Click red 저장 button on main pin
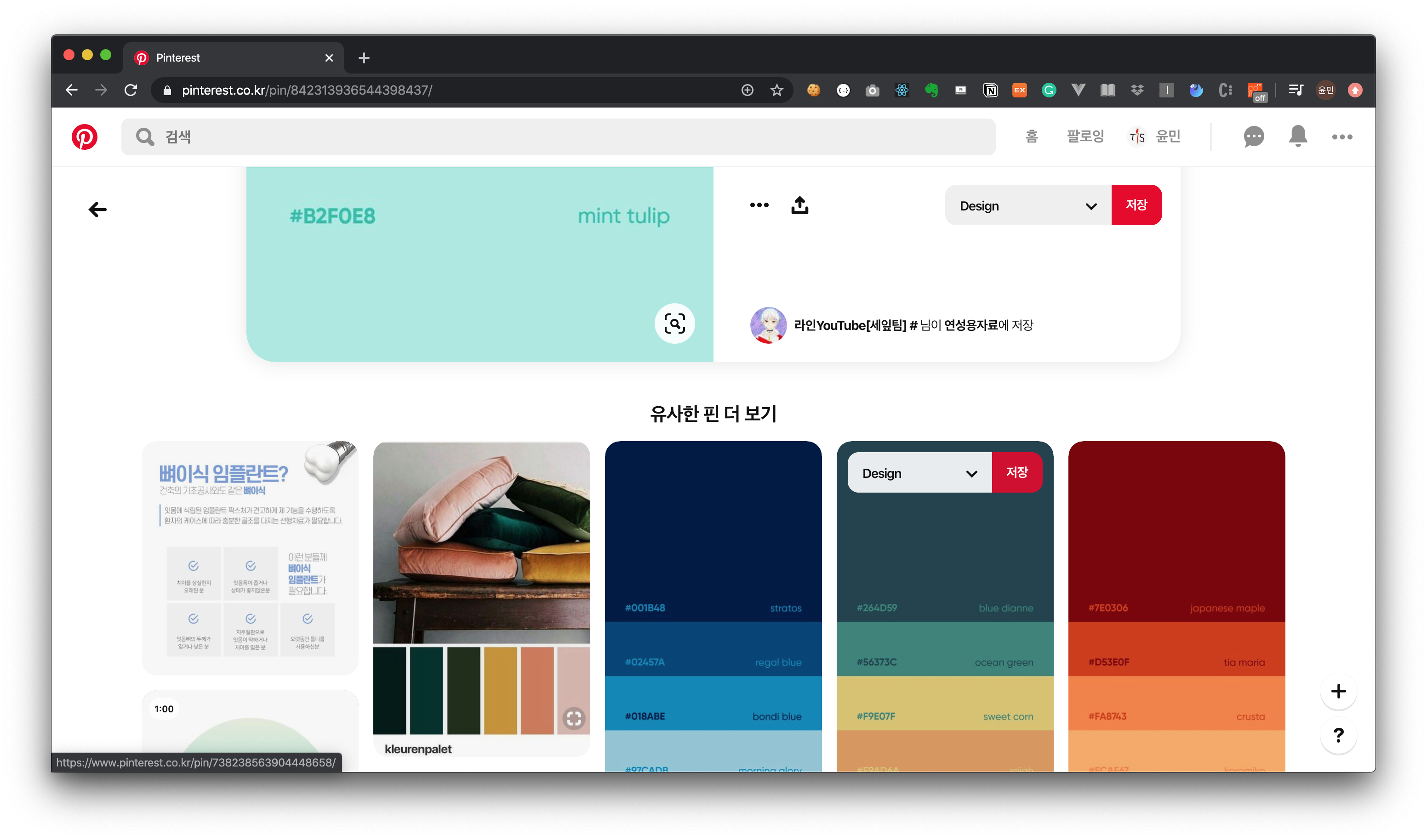Screen dimensions: 1427x840 [x=1136, y=205]
